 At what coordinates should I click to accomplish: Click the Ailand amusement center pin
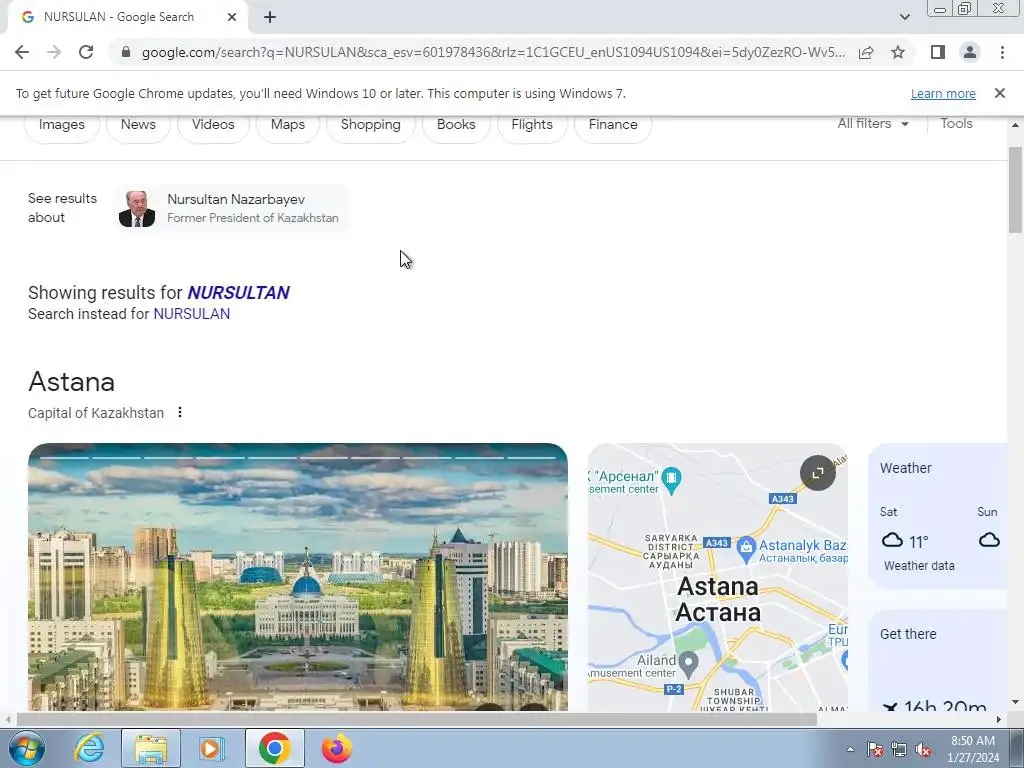688,664
